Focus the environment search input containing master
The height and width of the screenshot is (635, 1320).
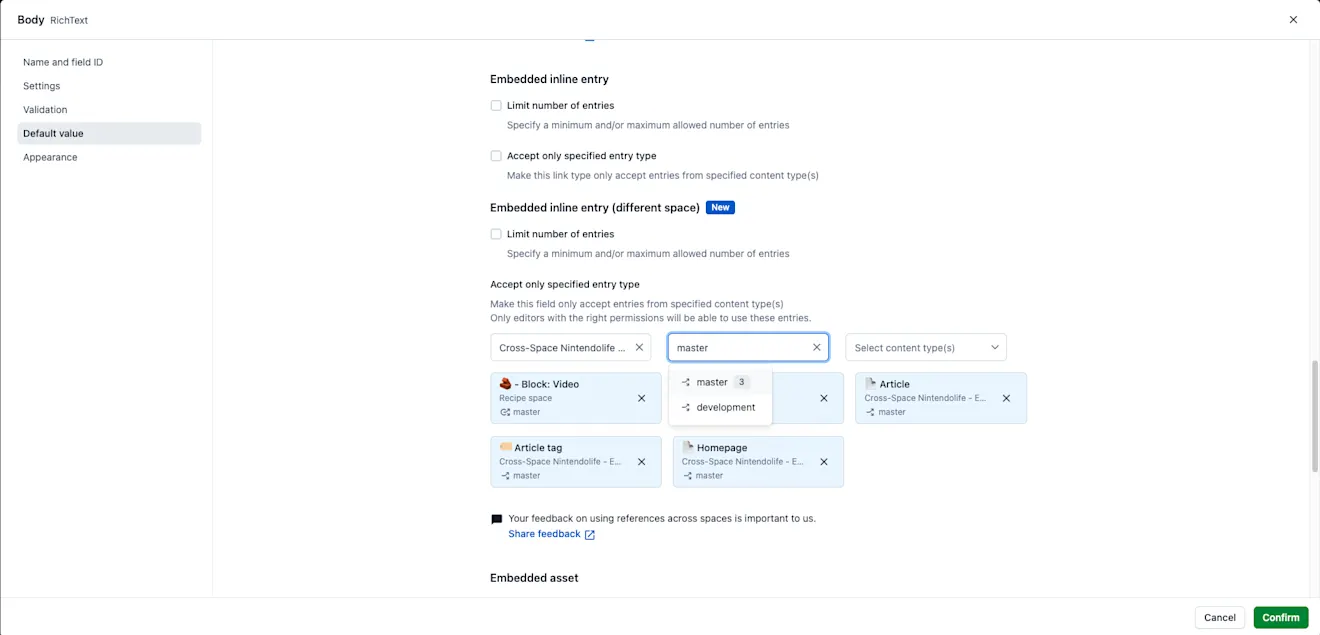tap(739, 347)
